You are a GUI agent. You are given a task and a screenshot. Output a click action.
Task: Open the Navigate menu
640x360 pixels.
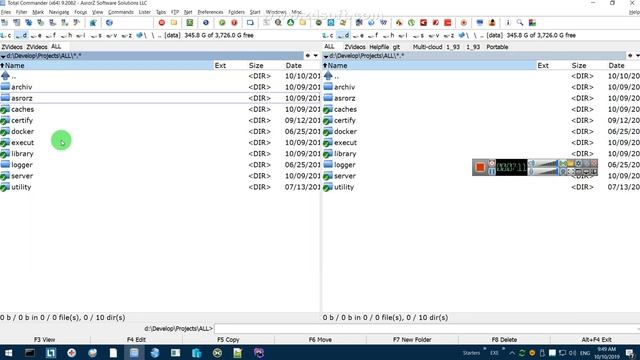pos(59,12)
